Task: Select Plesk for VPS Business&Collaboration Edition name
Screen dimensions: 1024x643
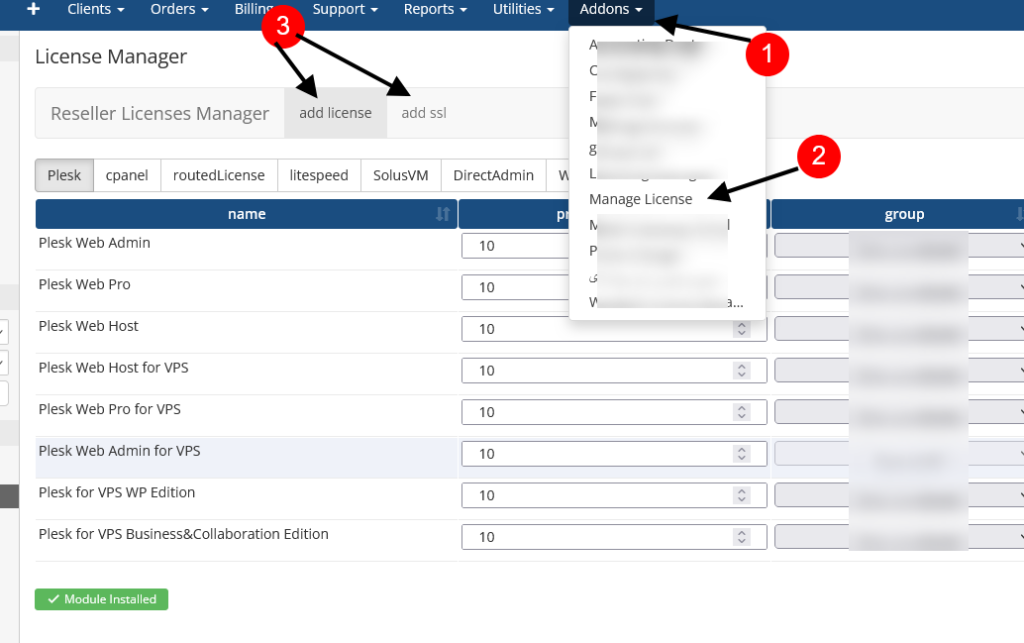Action: click(183, 534)
